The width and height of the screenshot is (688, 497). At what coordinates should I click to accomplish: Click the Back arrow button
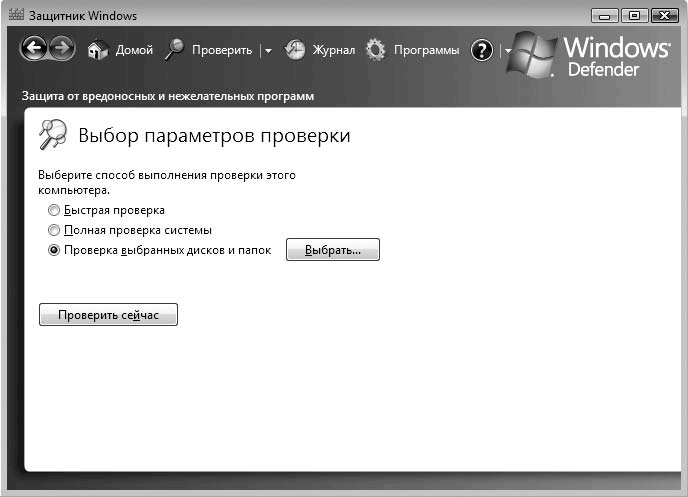pyautogui.click(x=34, y=49)
